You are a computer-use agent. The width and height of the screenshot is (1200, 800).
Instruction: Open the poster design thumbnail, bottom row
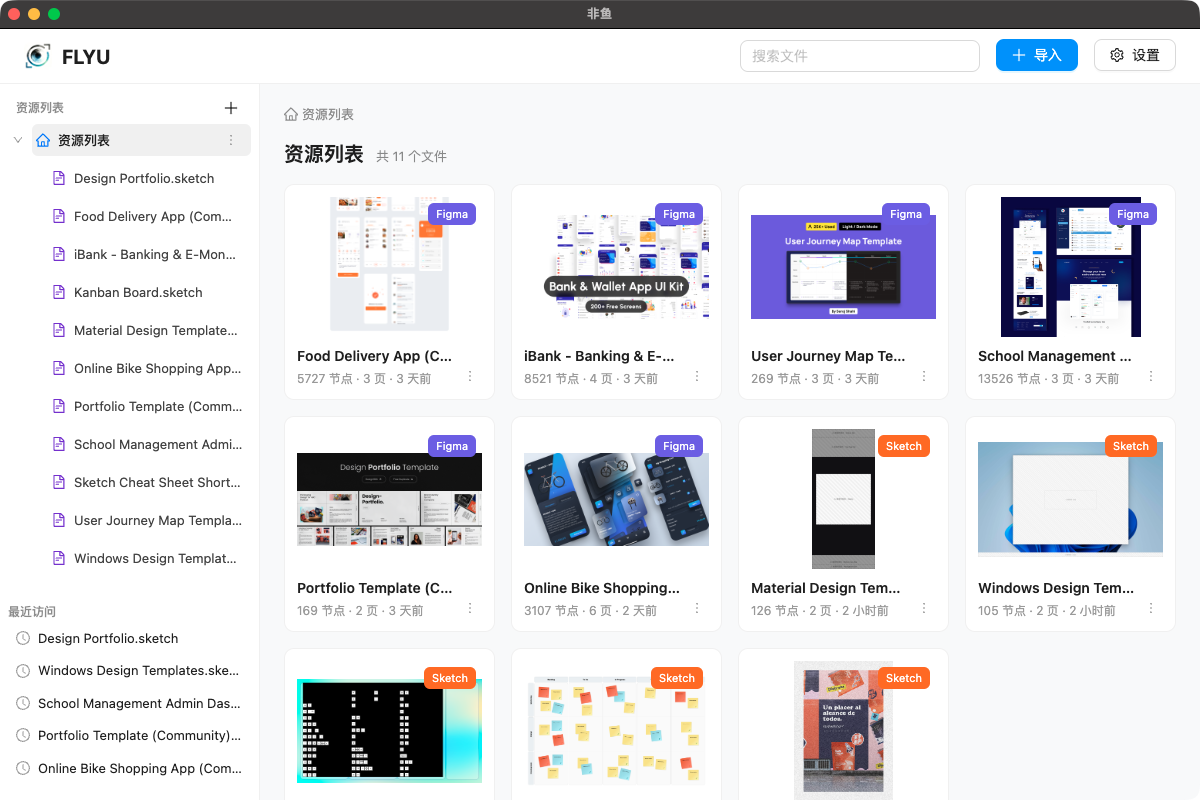click(x=843, y=731)
